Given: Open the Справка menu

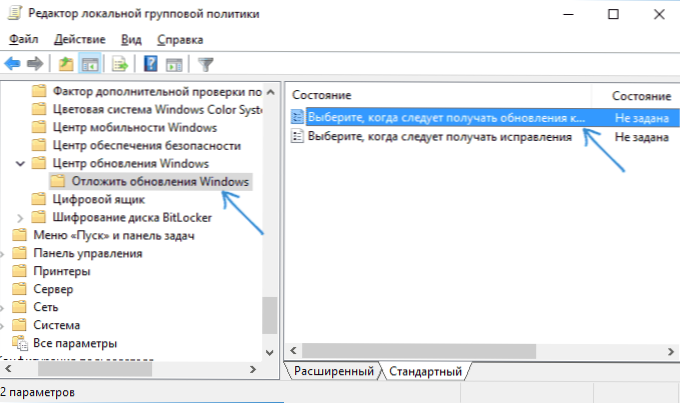Looking at the screenshot, I should pos(180,39).
